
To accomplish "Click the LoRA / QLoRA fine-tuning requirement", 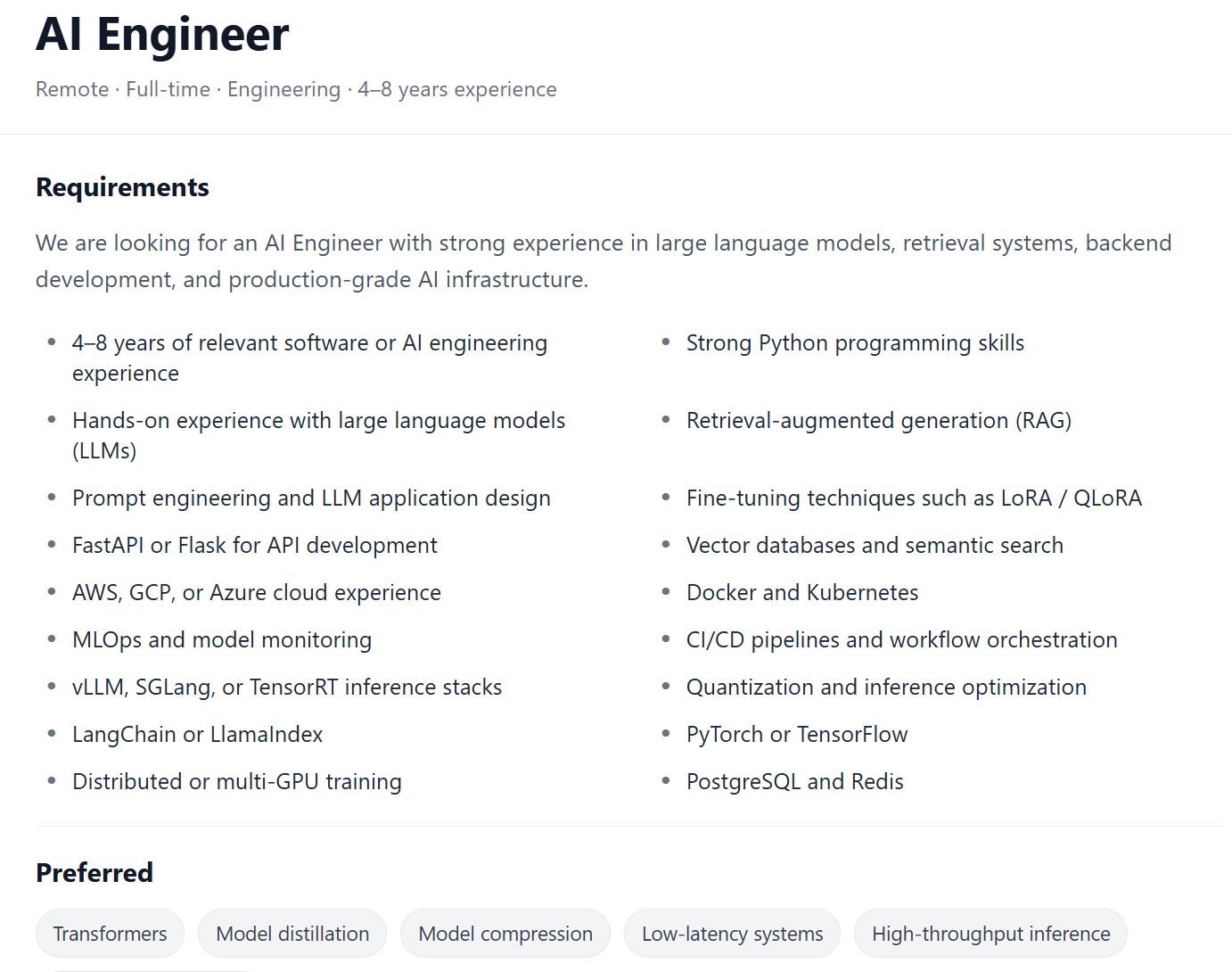I will pos(914,498).
